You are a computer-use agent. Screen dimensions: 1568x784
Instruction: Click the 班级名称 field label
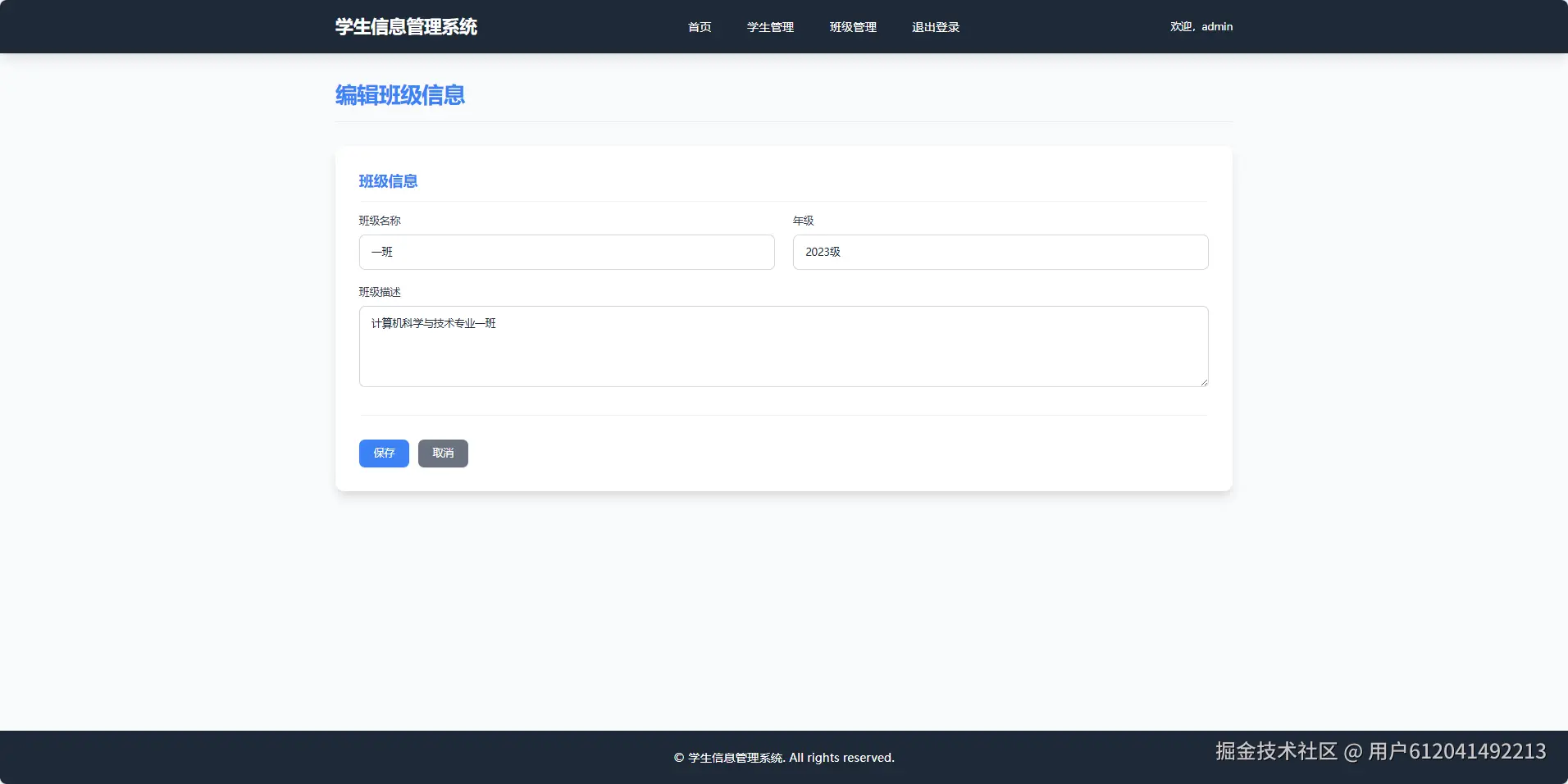pos(381,220)
